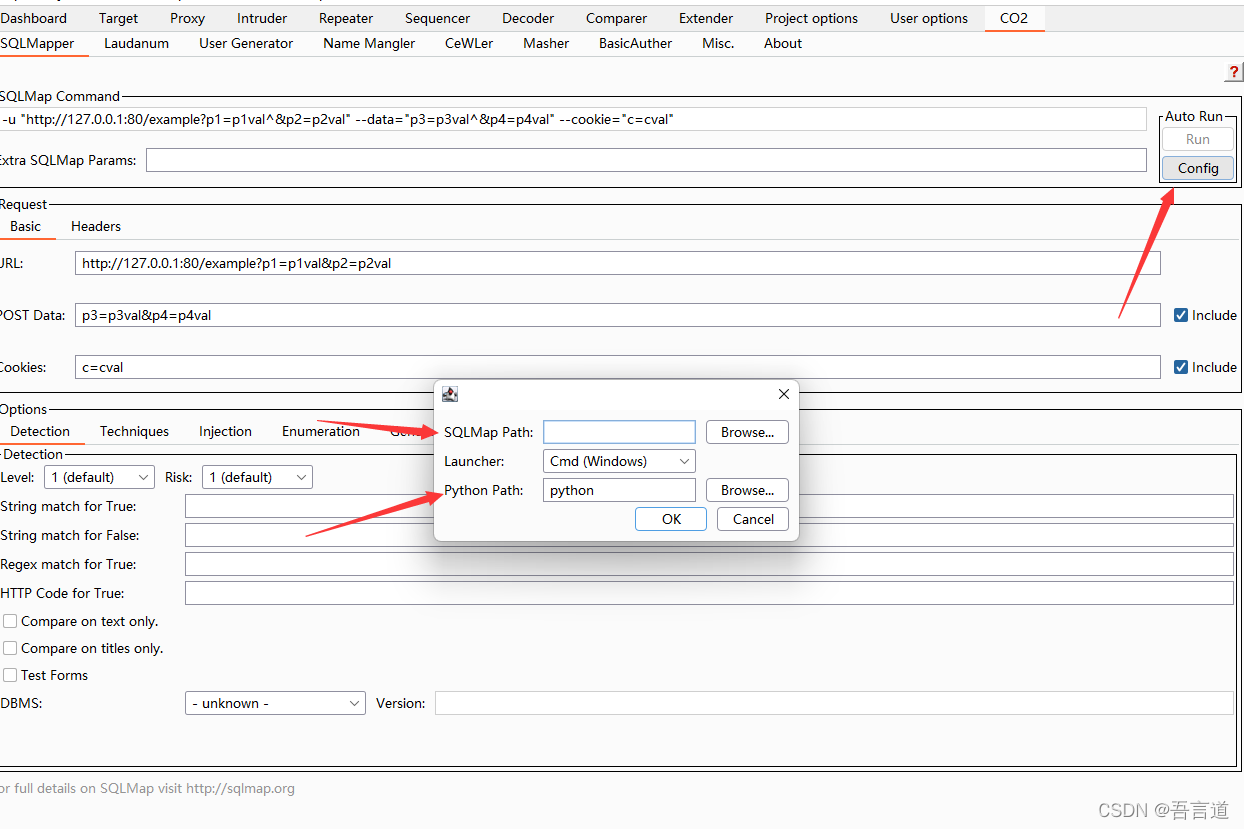
Task: Click the POST Data input field
Action: click(x=617, y=315)
